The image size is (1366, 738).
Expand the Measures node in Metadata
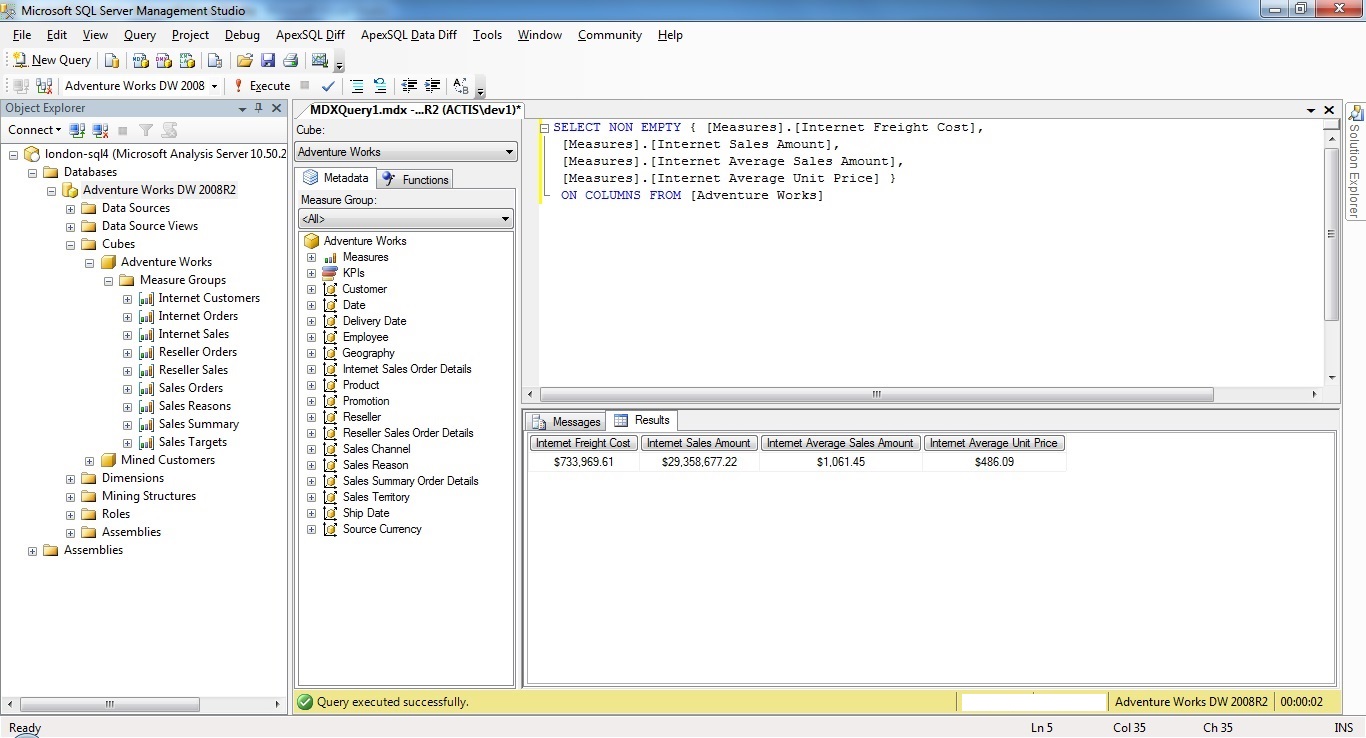point(311,257)
